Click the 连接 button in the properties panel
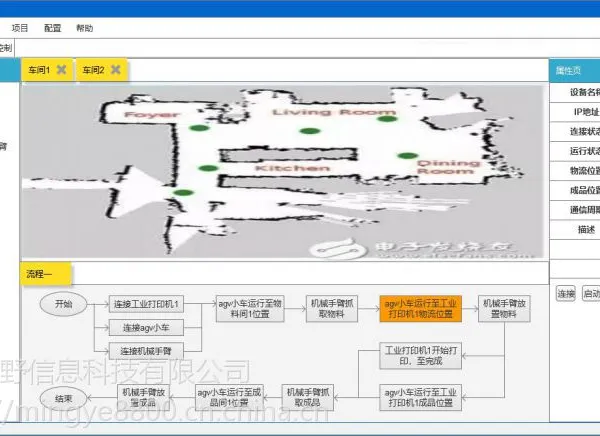 (x=566, y=294)
